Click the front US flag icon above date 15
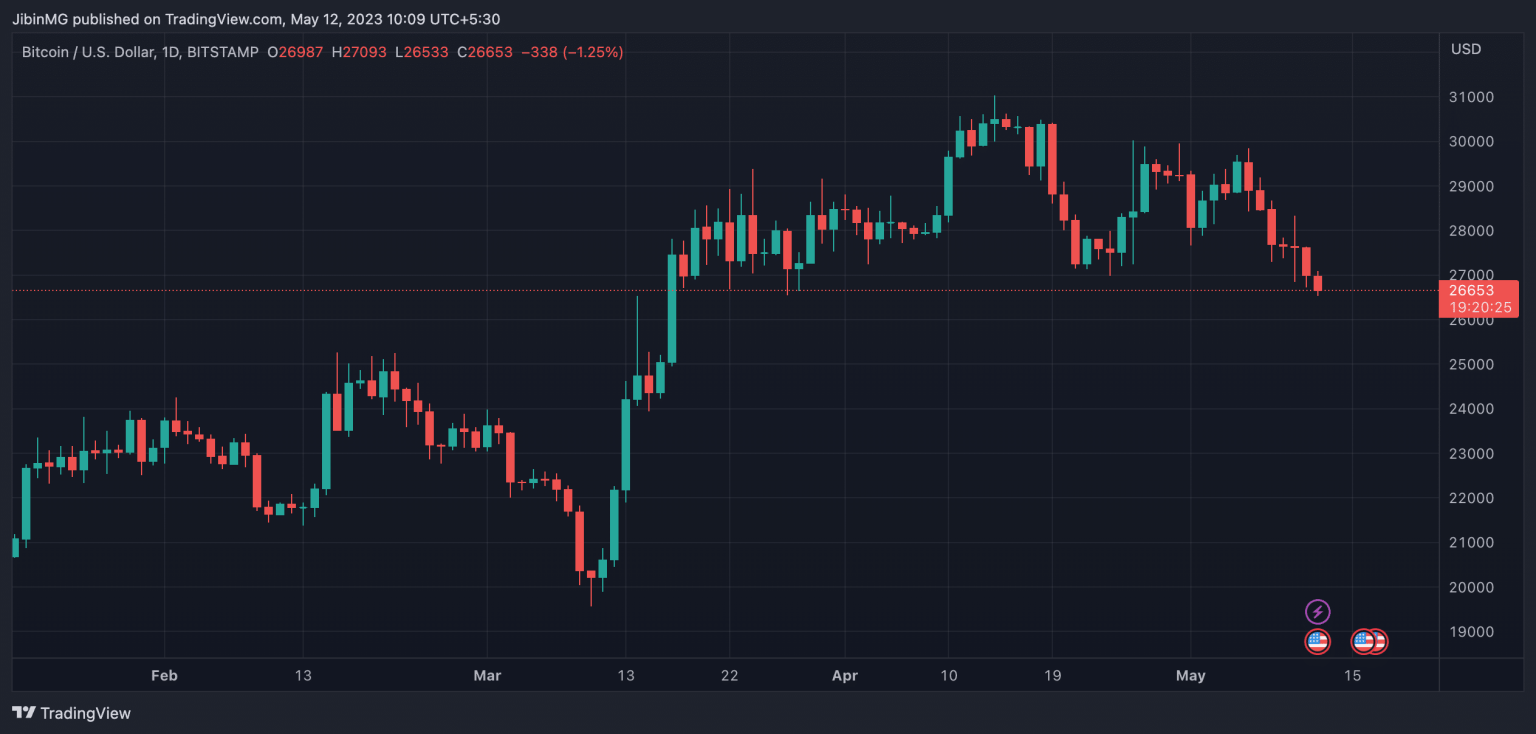Viewport: 1536px width, 734px height. [x=1364, y=642]
